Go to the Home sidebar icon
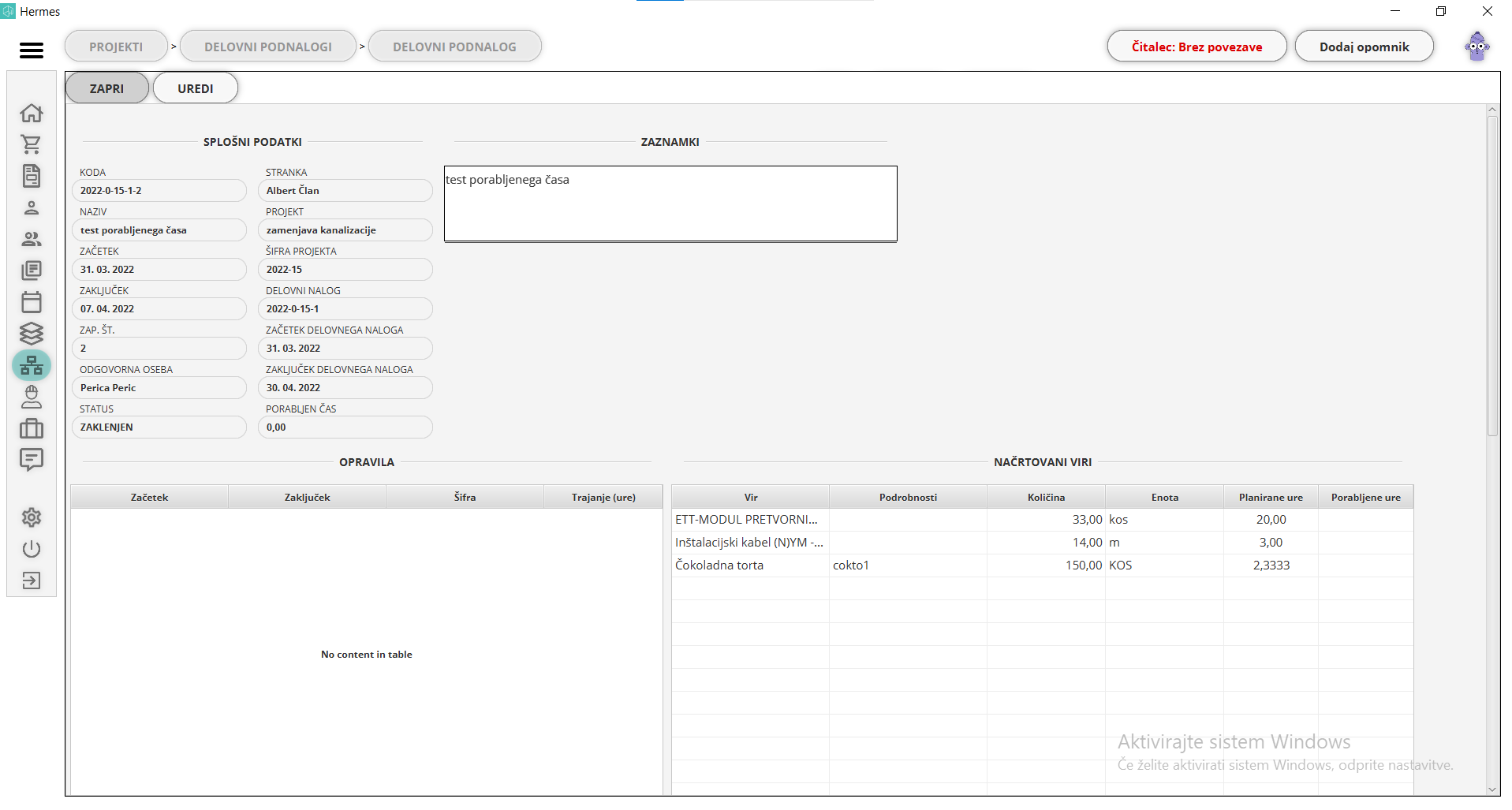1512x810 pixels. [32, 113]
